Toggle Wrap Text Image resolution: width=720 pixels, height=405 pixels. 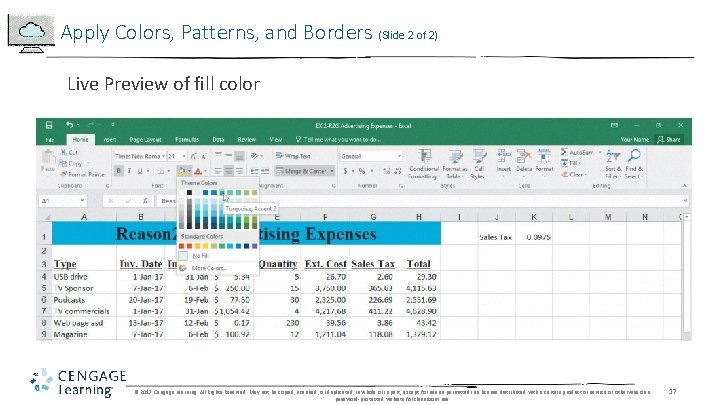click(x=293, y=156)
